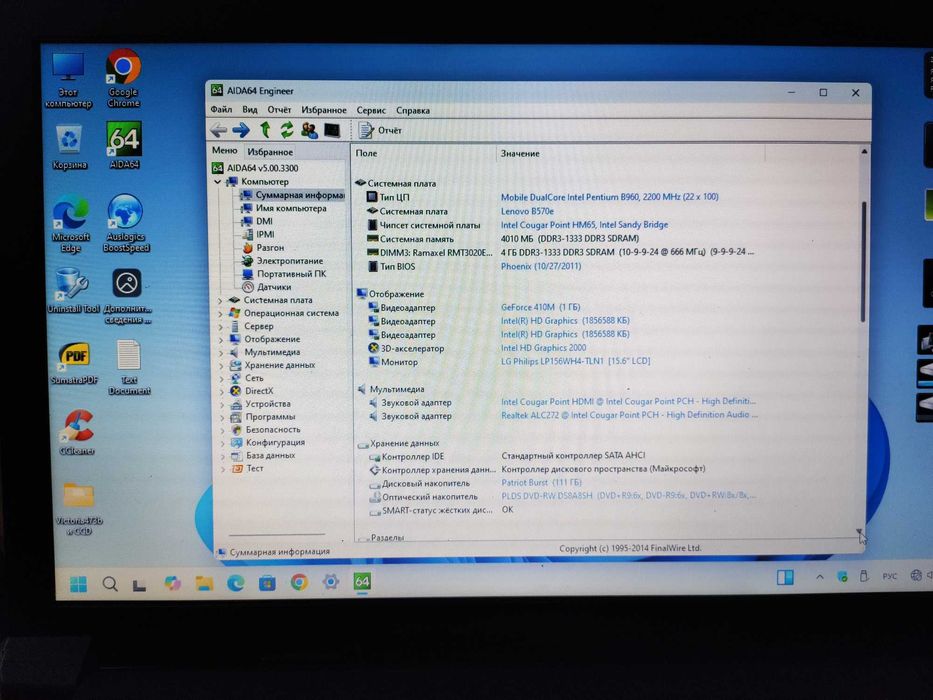
Task: Open the Windows Start button
Action: (78, 584)
